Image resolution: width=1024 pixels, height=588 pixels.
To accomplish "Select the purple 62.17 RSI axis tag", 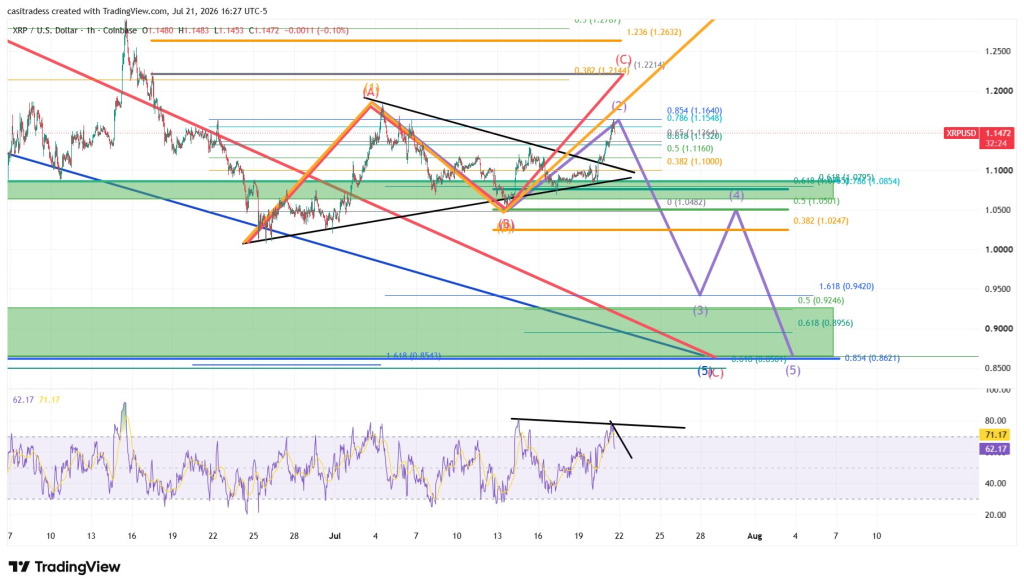I will coord(995,449).
